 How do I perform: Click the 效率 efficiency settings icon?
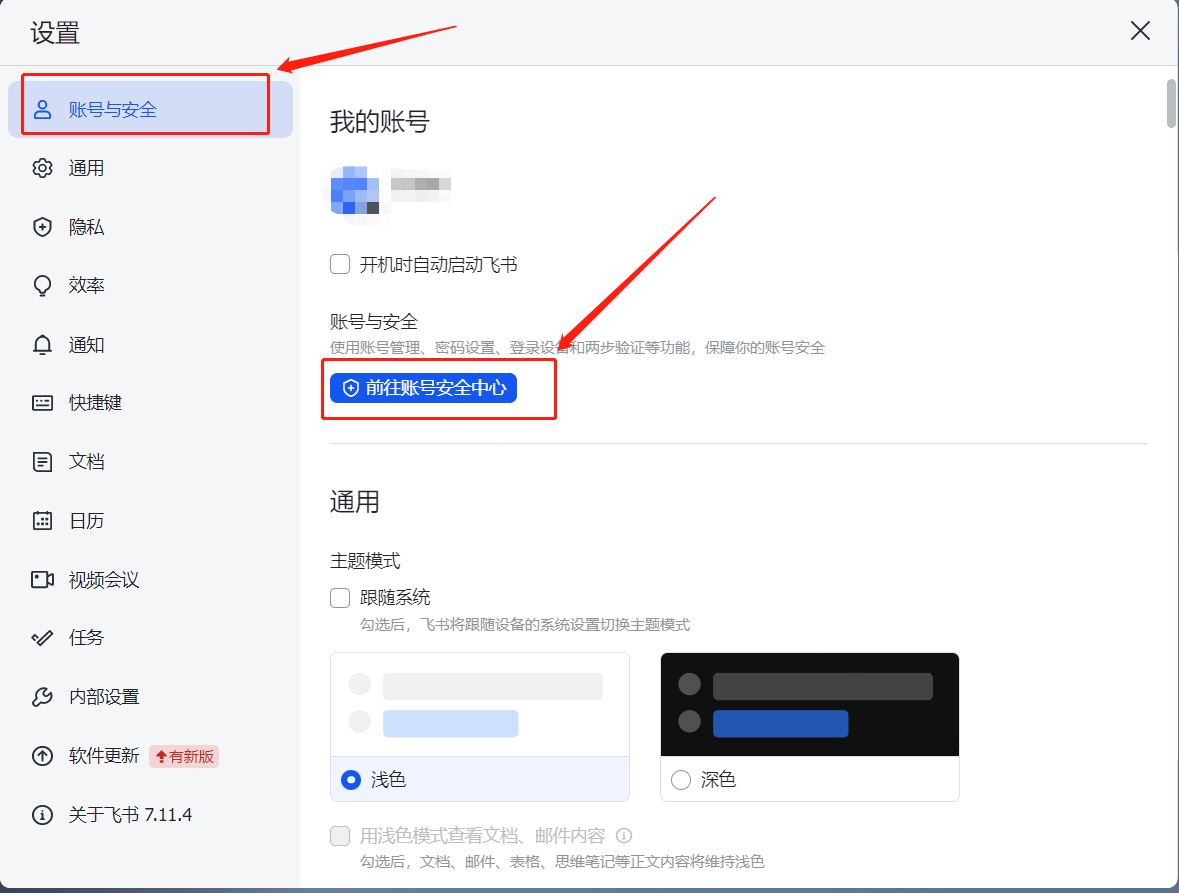click(42, 285)
